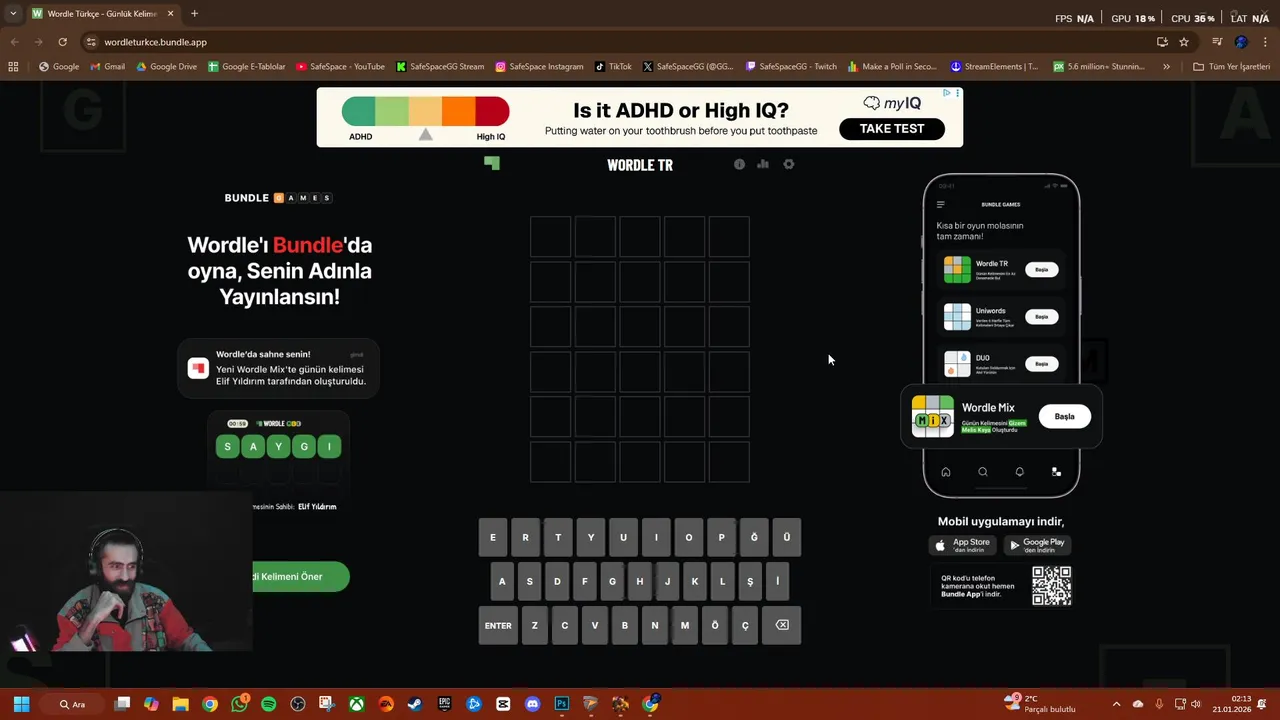
Task: Bookmark this page with the star icon
Action: pyautogui.click(x=1184, y=42)
